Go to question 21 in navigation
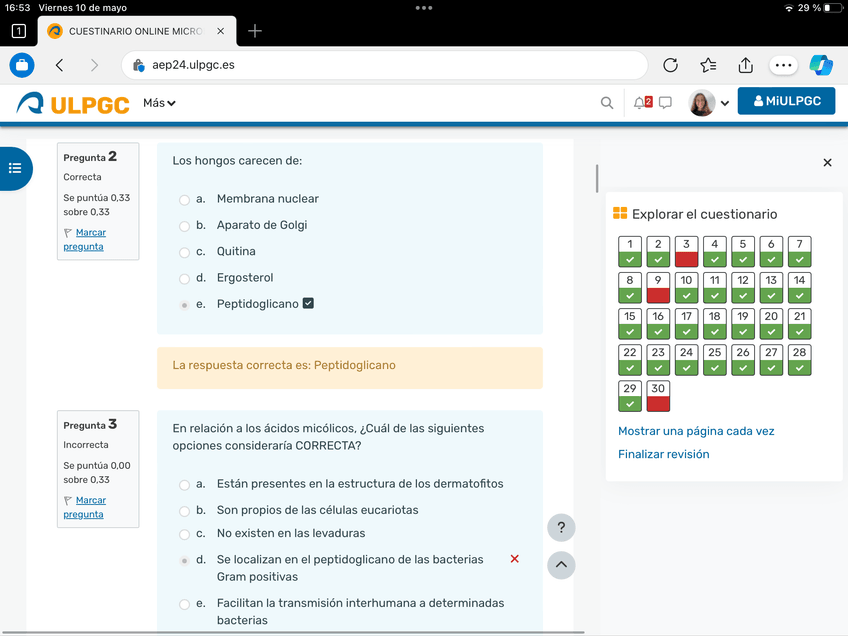The width and height of the screenshot is (848, 636). [x=799, y=323]
